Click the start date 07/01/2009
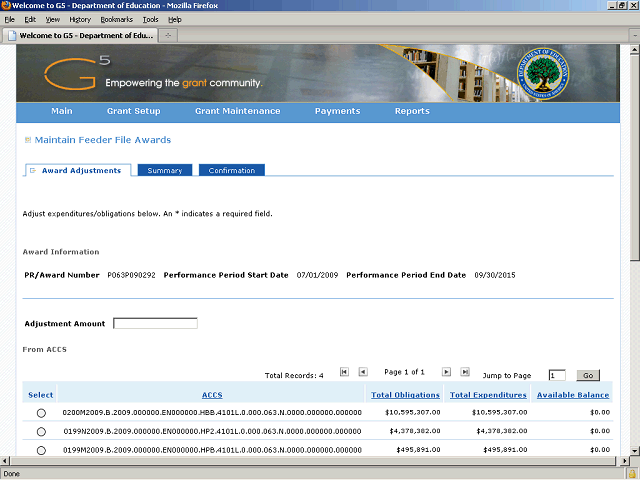Image resolution: width=640 pixels, height=480 pixels. pyautogui.click(x=318, y=275)
